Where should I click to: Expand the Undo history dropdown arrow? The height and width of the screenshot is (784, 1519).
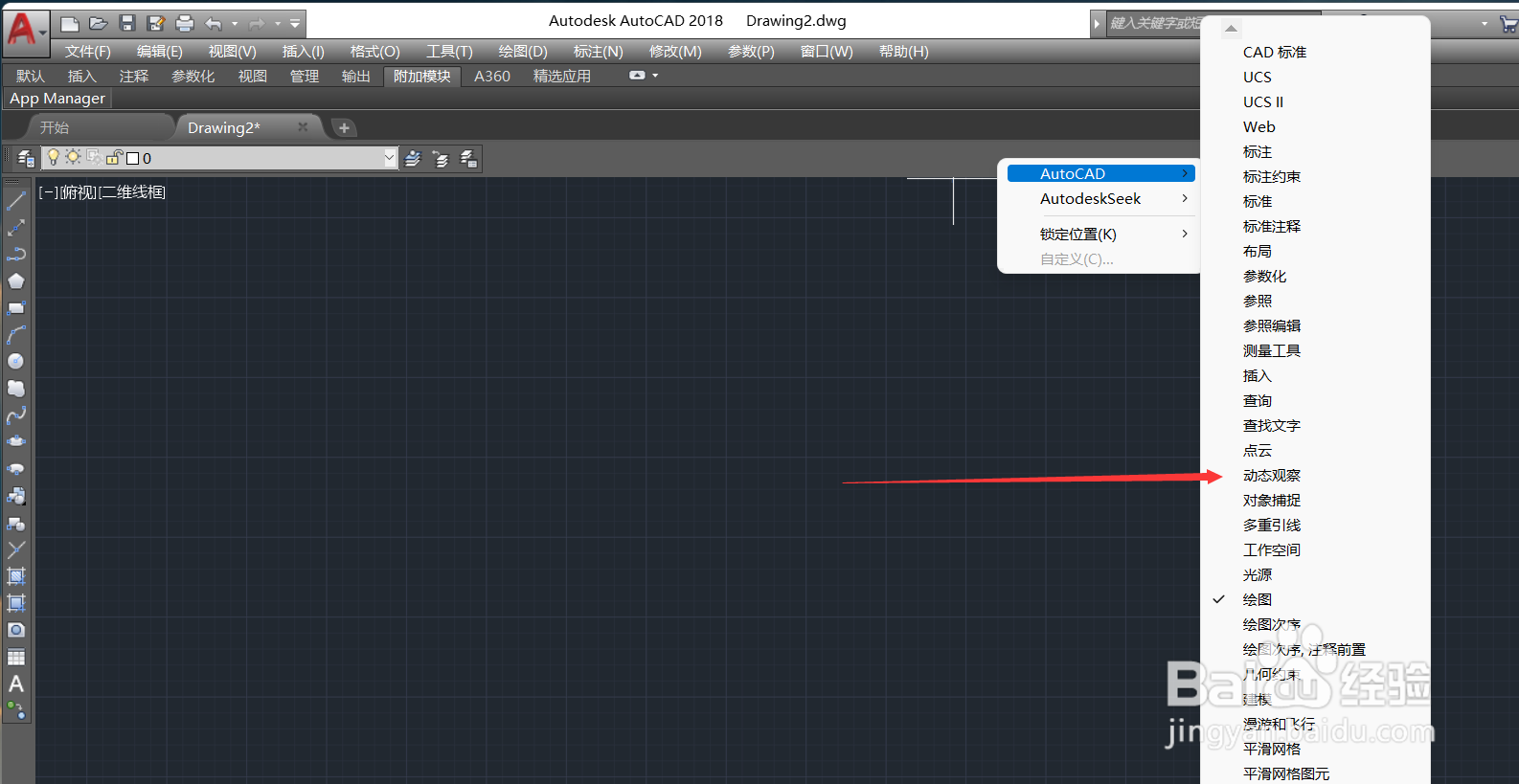(x=235, y=24)
